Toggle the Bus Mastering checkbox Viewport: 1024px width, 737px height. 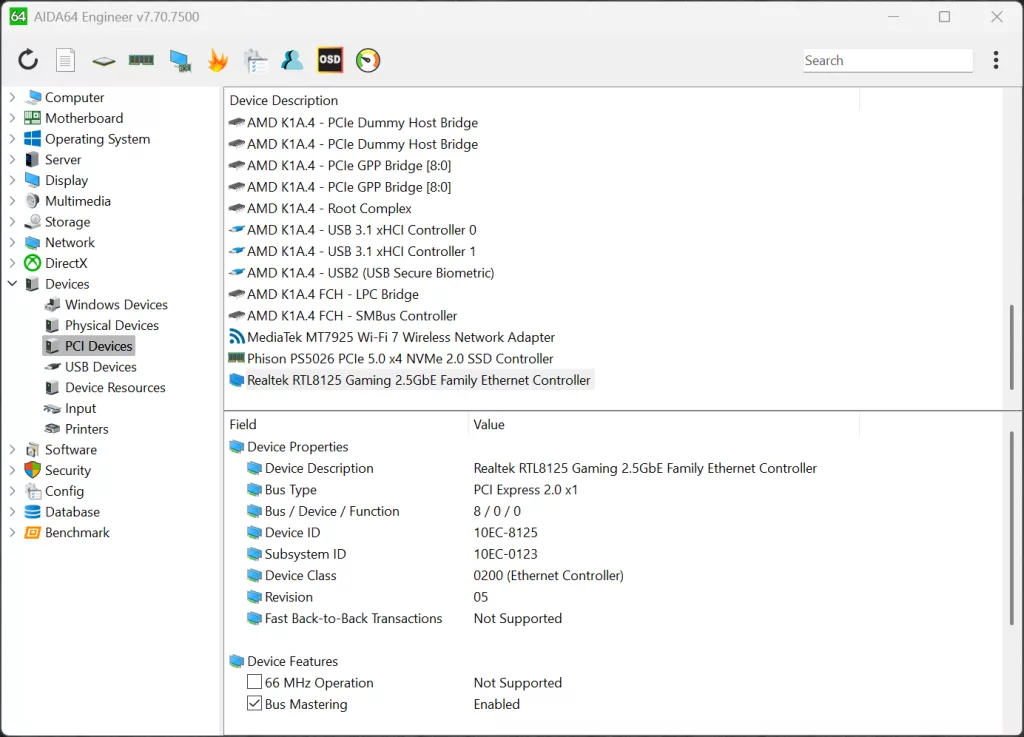pos(254,704)
